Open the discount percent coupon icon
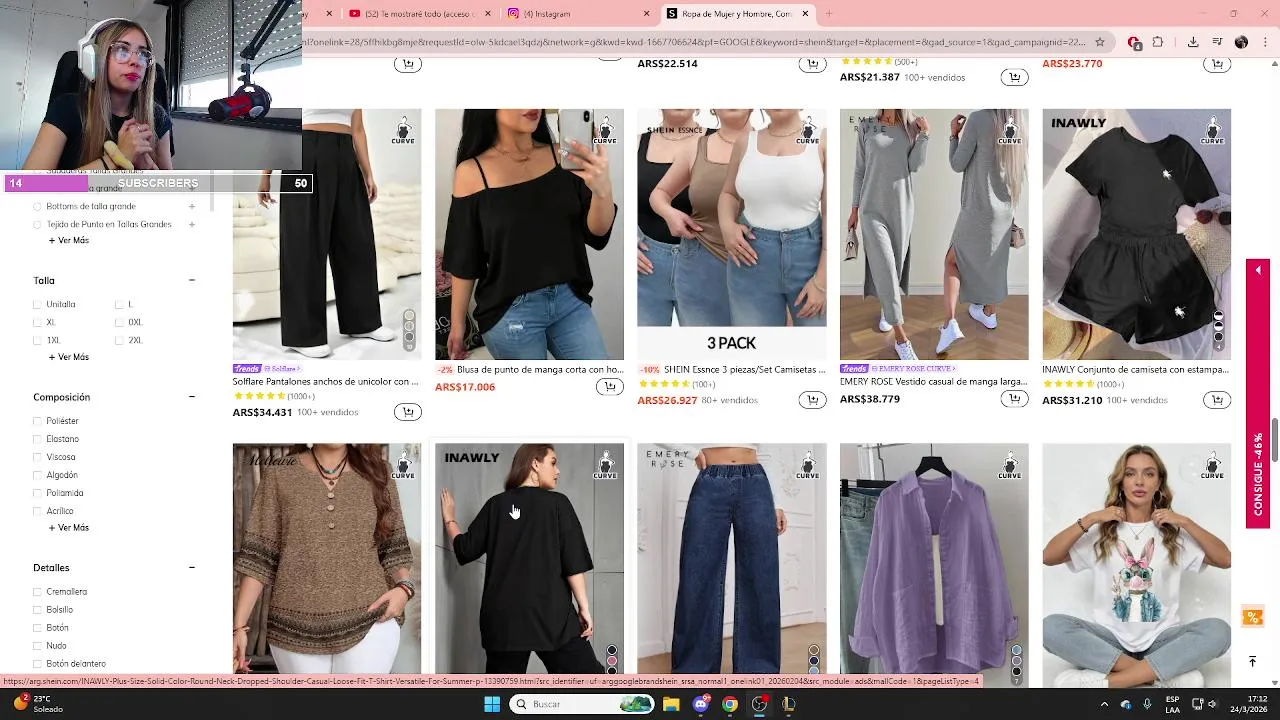 click(1252, 617)
